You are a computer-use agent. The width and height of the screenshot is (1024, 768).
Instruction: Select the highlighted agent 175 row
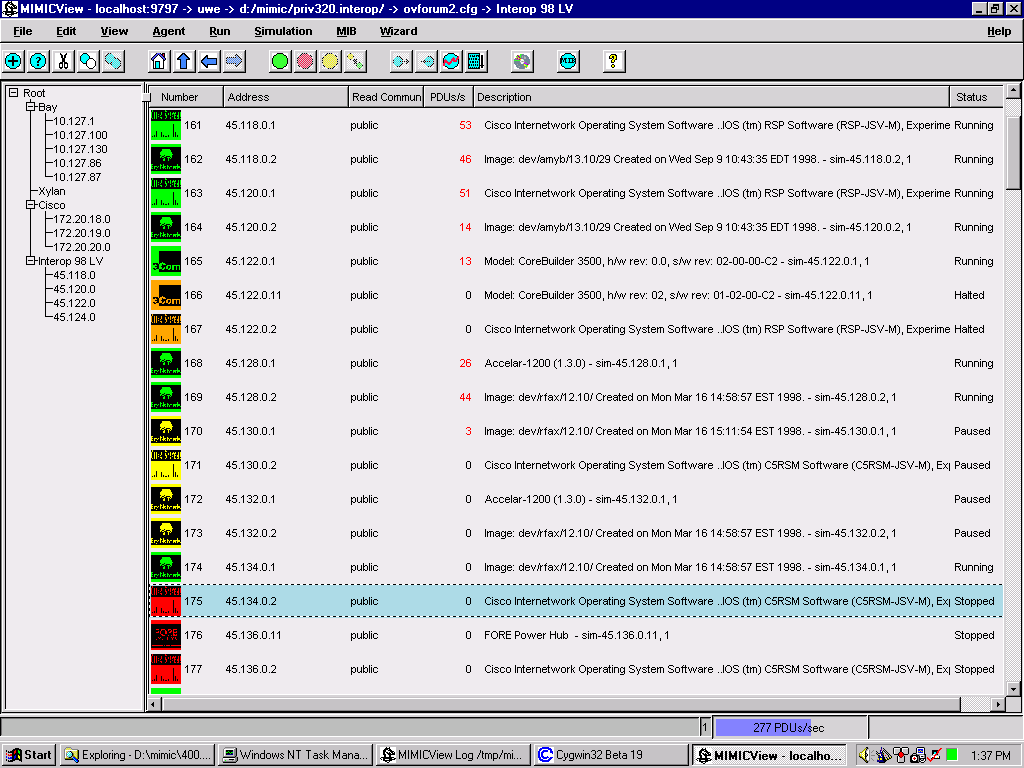576,601
